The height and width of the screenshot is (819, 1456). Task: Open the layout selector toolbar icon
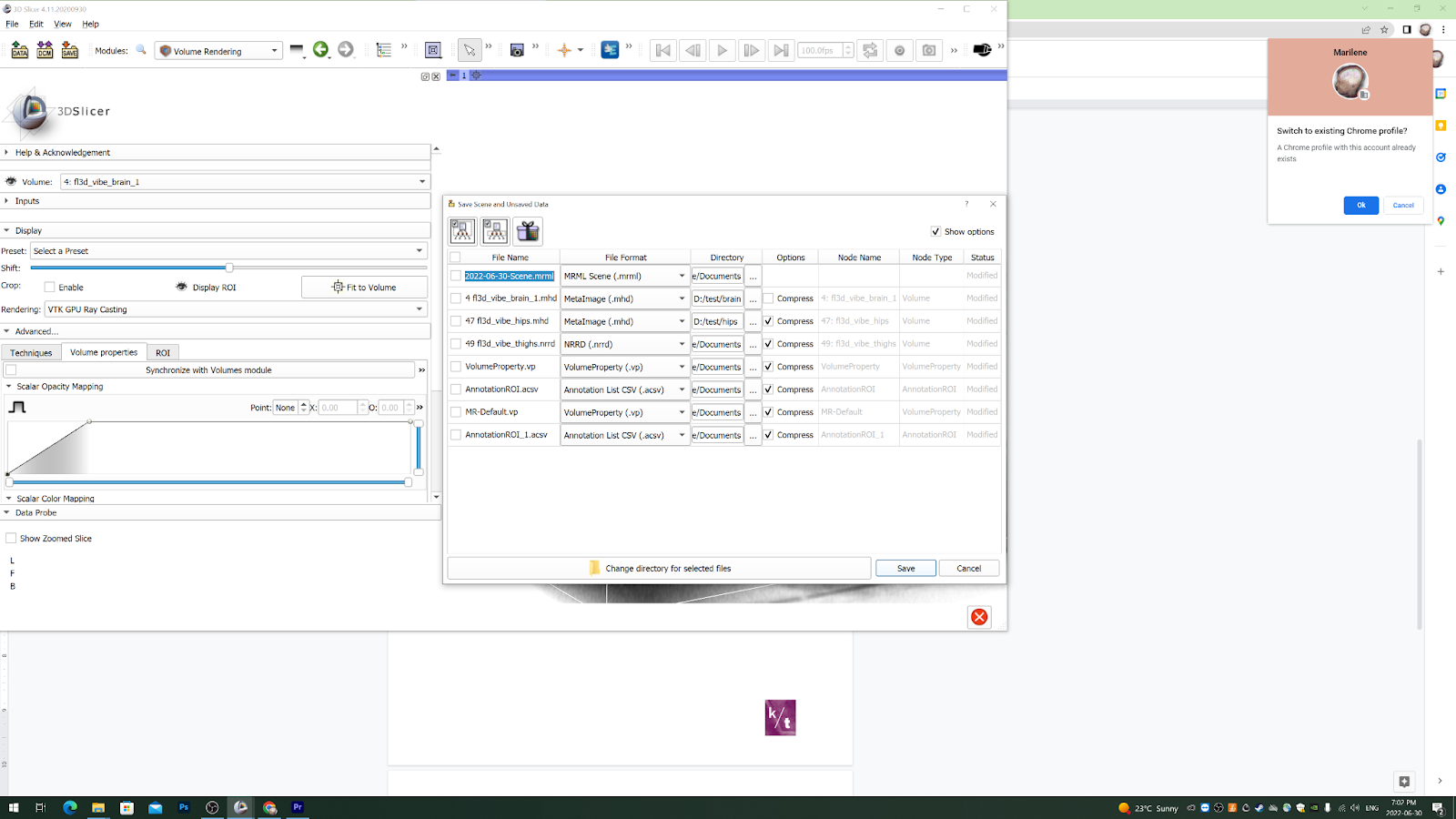click(x=433, y=50)
